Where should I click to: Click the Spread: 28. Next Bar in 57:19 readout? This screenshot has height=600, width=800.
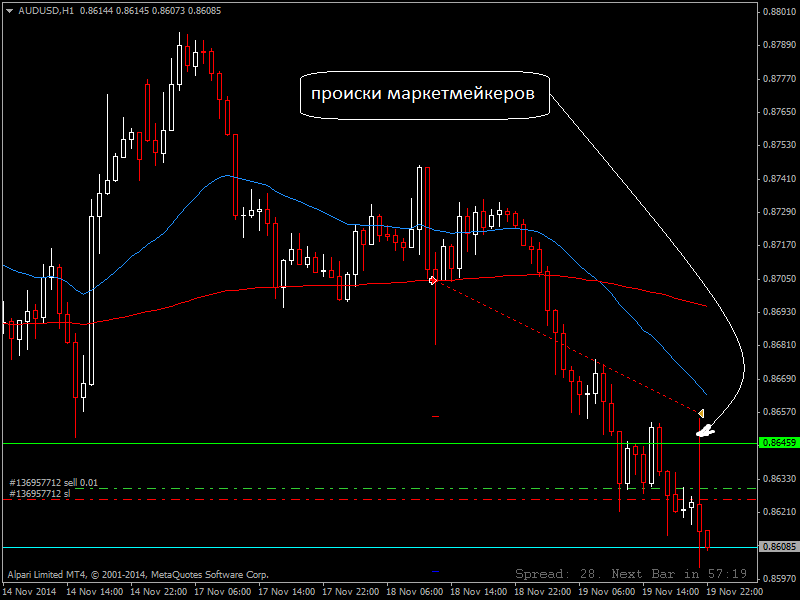(631, 574)
